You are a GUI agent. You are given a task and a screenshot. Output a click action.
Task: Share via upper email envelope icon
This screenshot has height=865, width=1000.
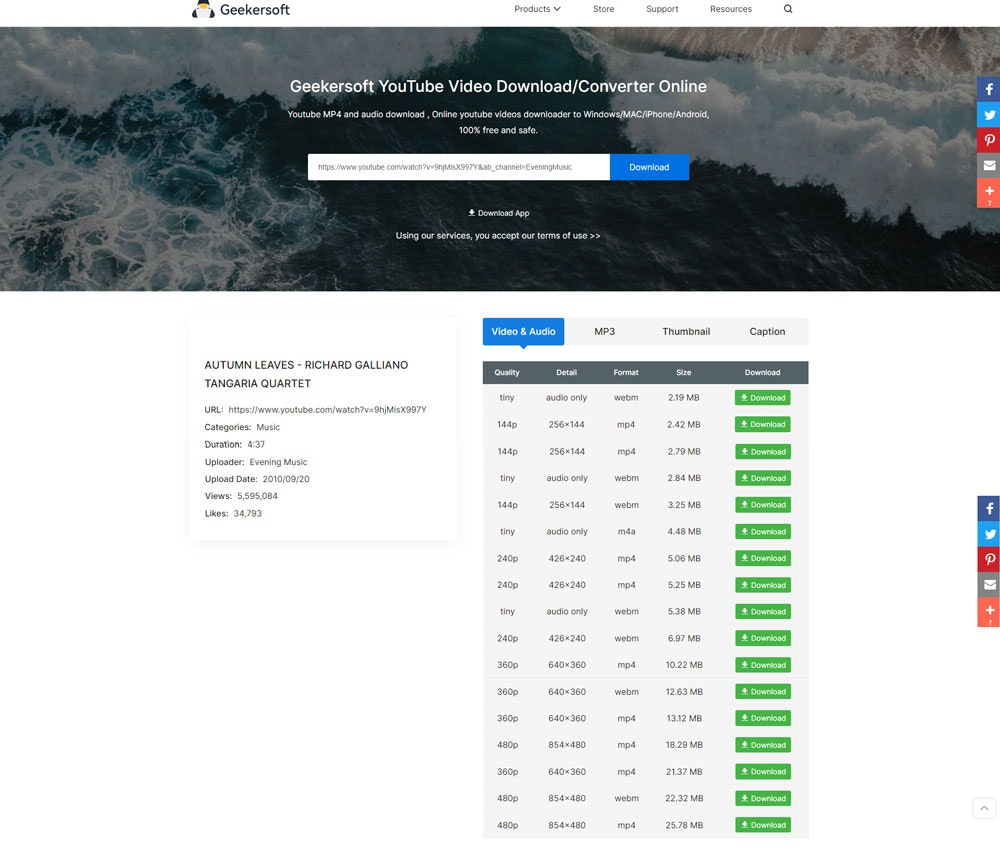(x=989, y=166)
